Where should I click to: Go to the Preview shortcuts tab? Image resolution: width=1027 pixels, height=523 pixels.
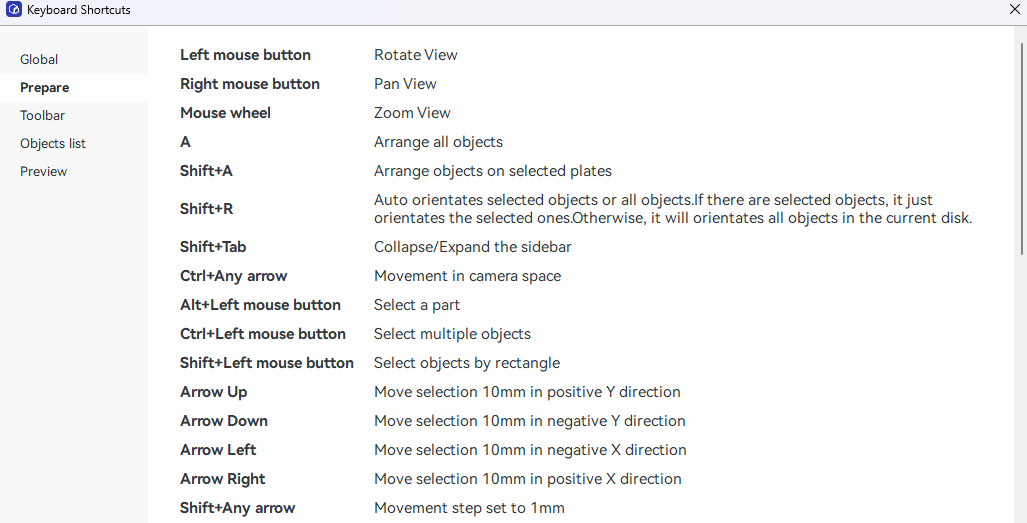44,172
